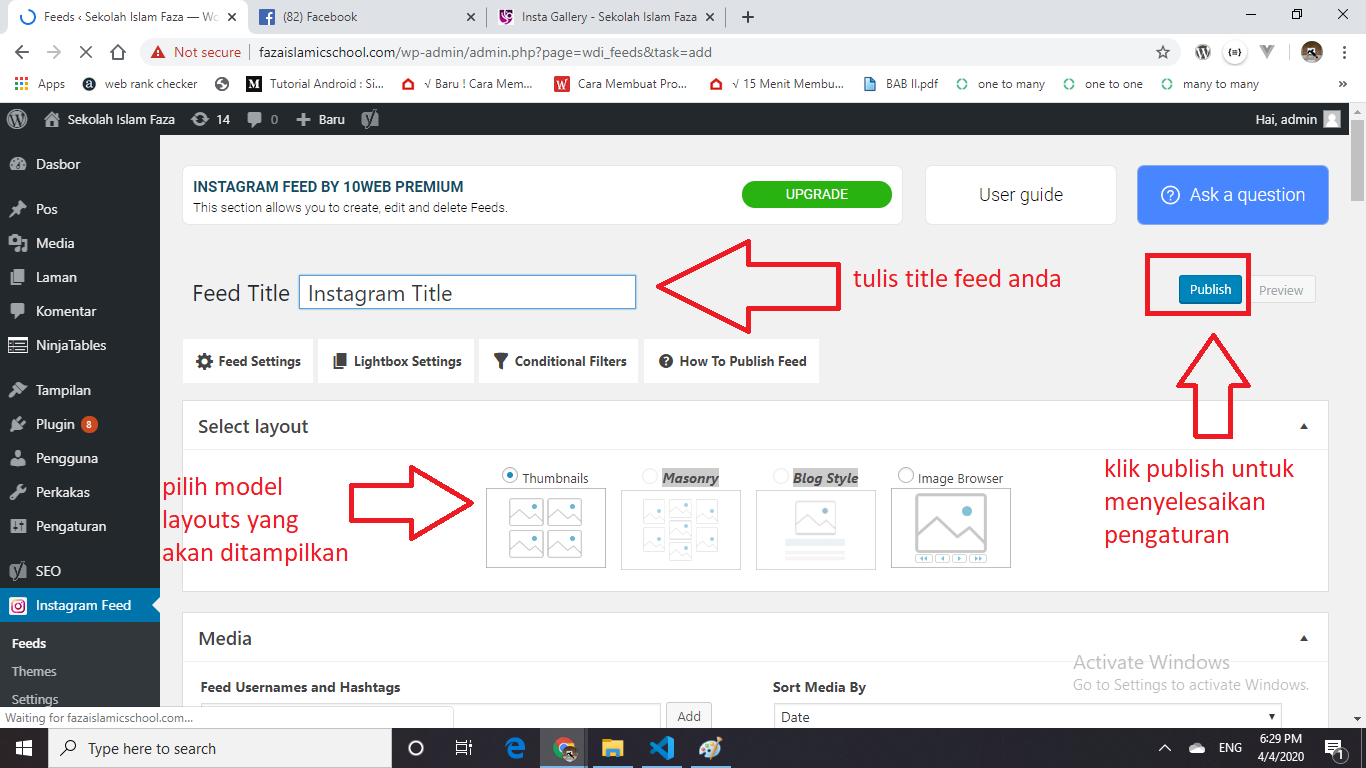Switch to the Lightbox Settings tab
This screenshot has height=768, width=1366.
pos(396,361)
